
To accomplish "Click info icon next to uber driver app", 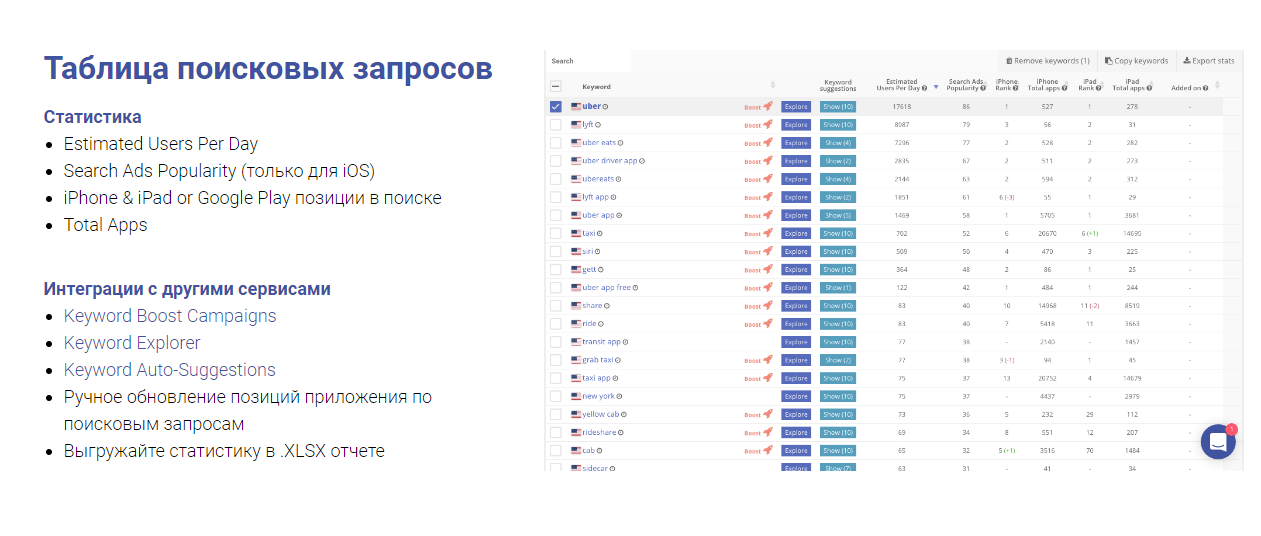I will pos(642,161).
